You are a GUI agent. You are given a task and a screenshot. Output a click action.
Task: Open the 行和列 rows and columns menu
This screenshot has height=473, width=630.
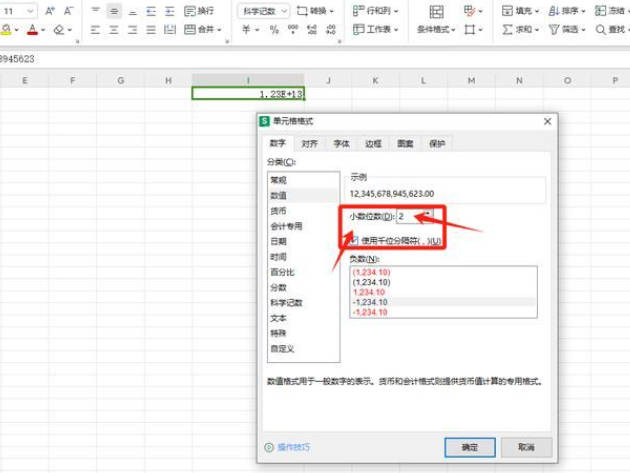click(375, 11)
